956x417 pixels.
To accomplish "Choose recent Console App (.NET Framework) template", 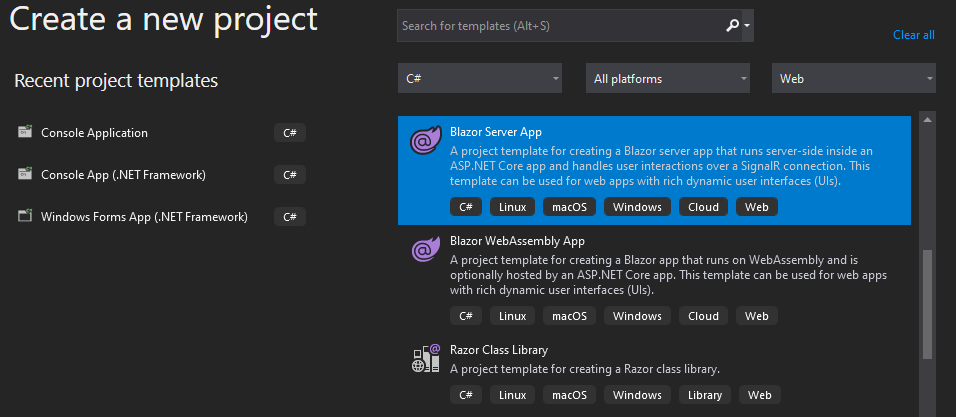I will coord(123,175).
